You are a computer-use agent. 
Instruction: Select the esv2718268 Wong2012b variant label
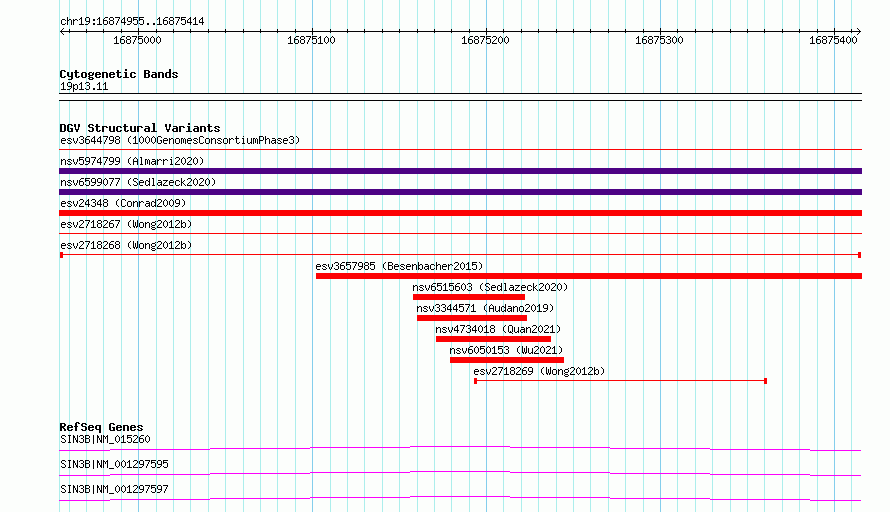pyautogui.click(x=126, y=245)
